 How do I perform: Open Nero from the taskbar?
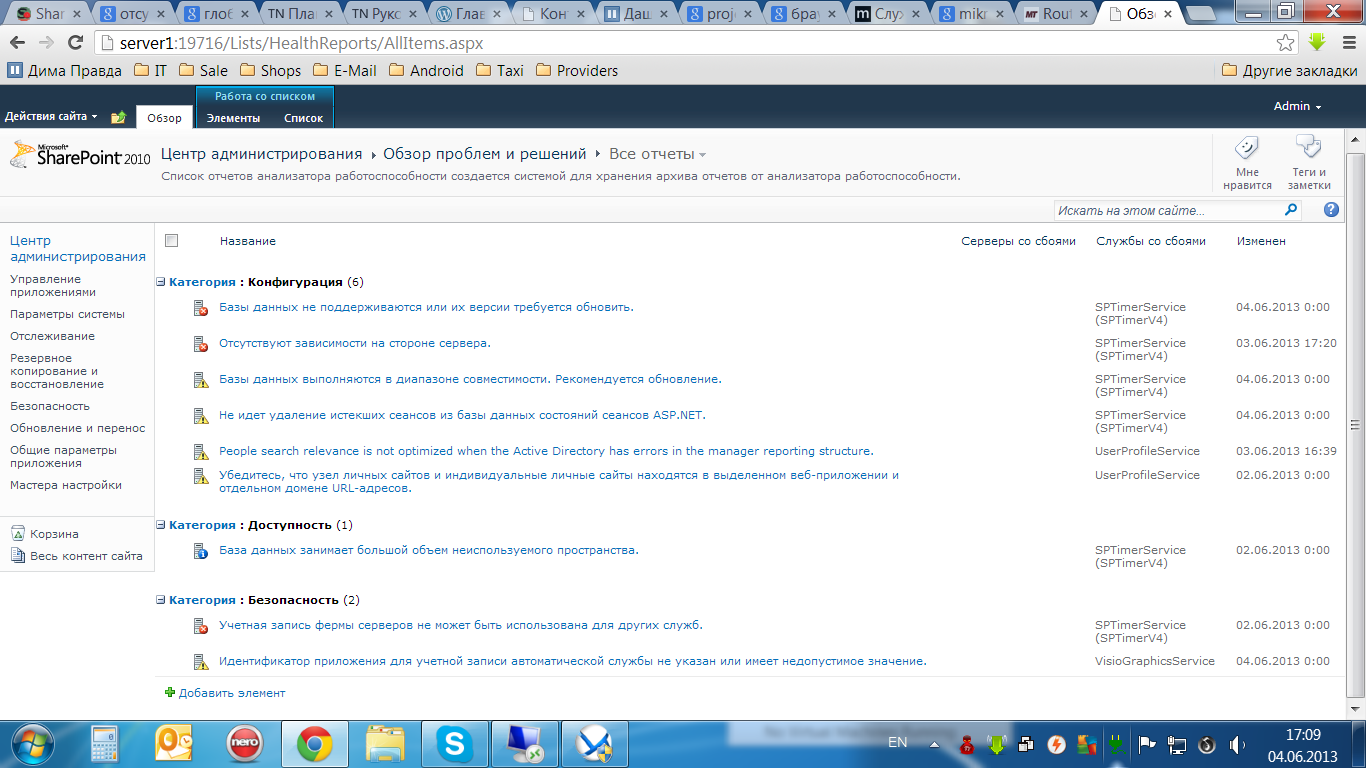pos(244,744)
